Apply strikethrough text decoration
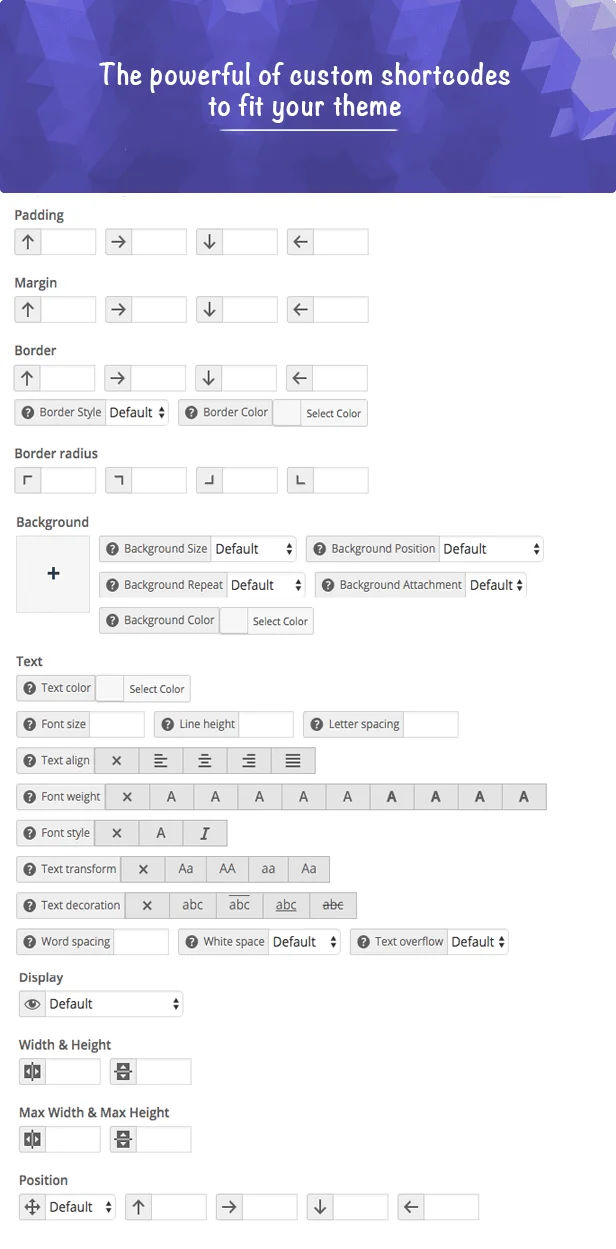The image size is (616, 1249). (332, 905)
